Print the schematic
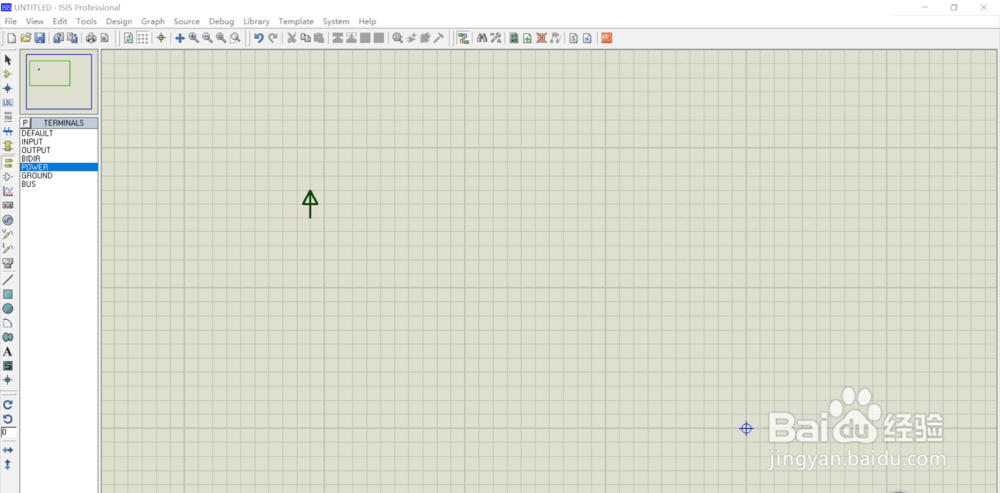1000x493 pixels. click(91, 38)
